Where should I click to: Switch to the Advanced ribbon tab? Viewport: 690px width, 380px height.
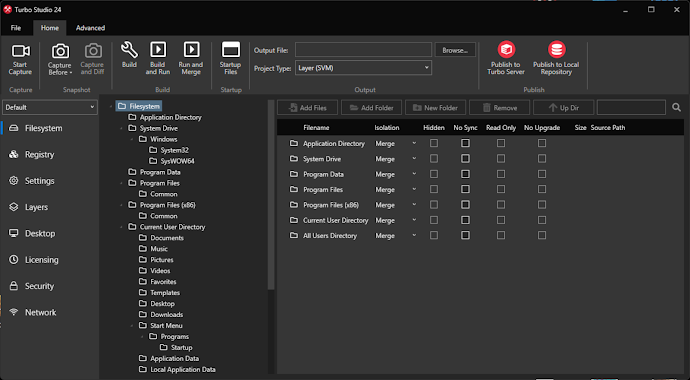coord(90,28)
